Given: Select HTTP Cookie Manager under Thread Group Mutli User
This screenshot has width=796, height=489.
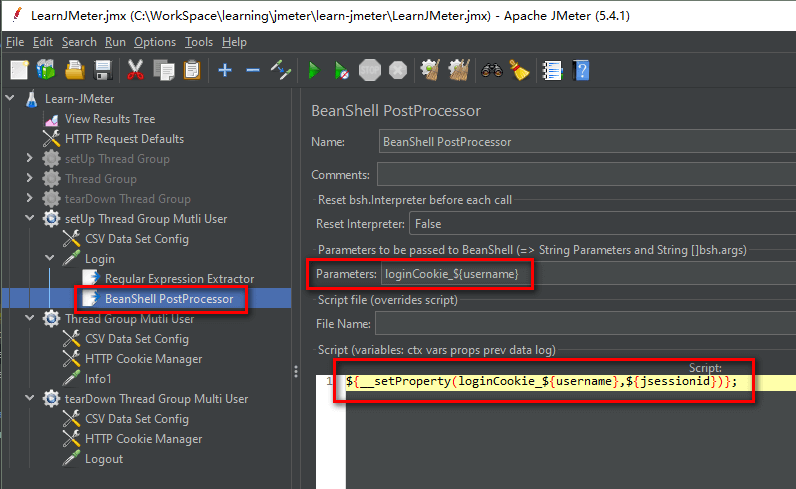Looking at the screenshot, I should (143, 358).
